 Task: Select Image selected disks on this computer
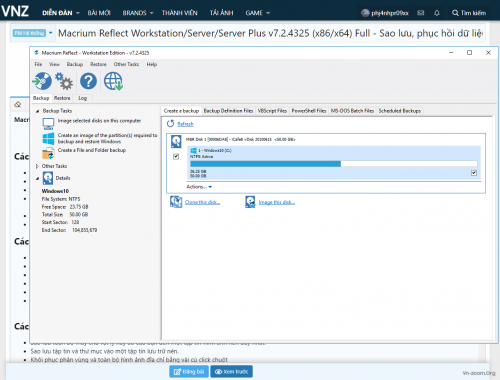pyautogui.click(x=99, y=121)
